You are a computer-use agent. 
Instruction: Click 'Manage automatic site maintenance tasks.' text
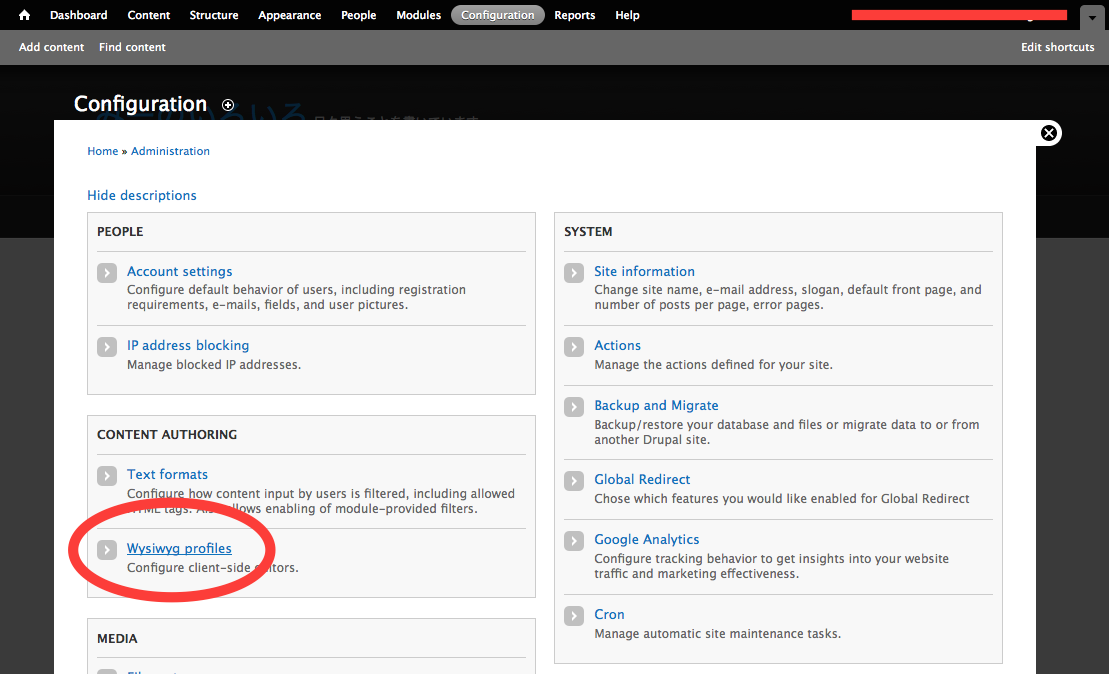click(717, 634)
